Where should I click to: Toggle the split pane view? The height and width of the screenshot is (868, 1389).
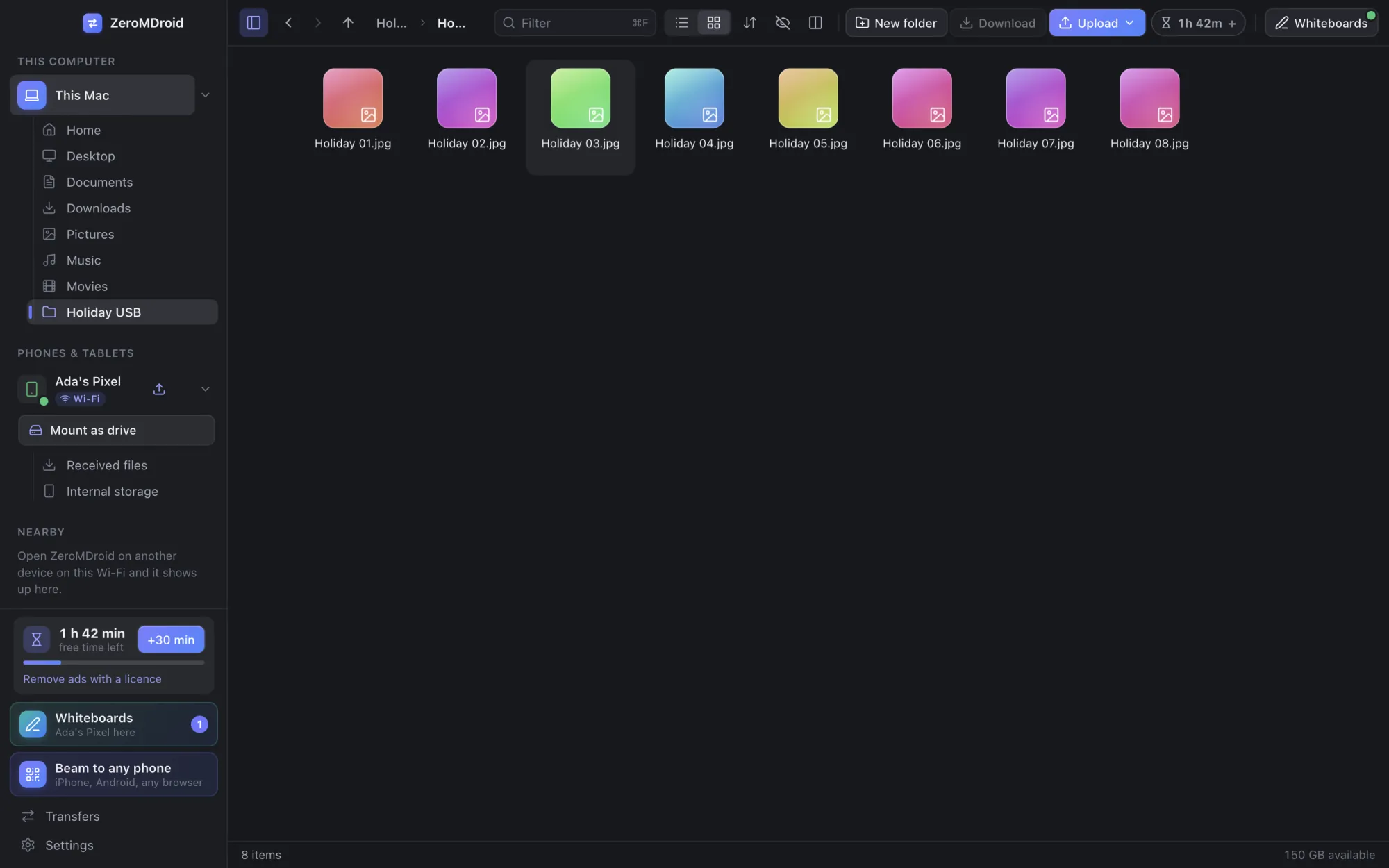click(x=815, y=23)
